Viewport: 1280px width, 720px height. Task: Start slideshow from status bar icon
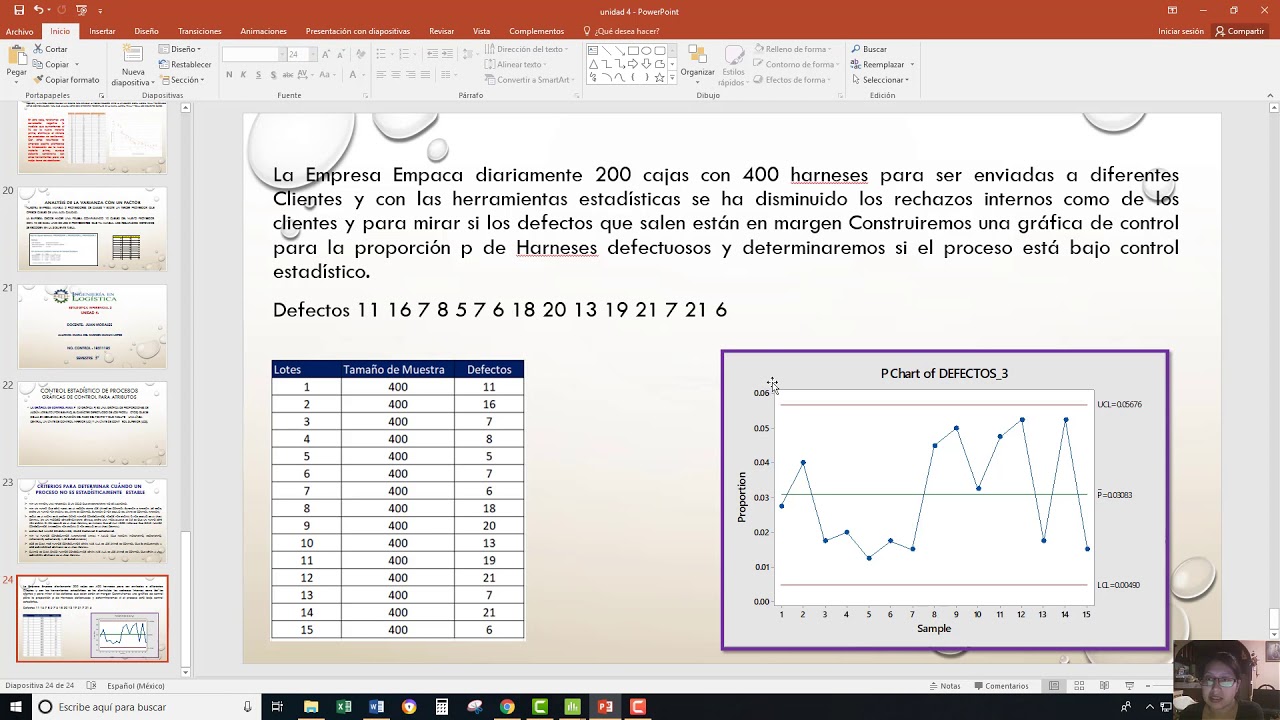tap(1130, 686)
